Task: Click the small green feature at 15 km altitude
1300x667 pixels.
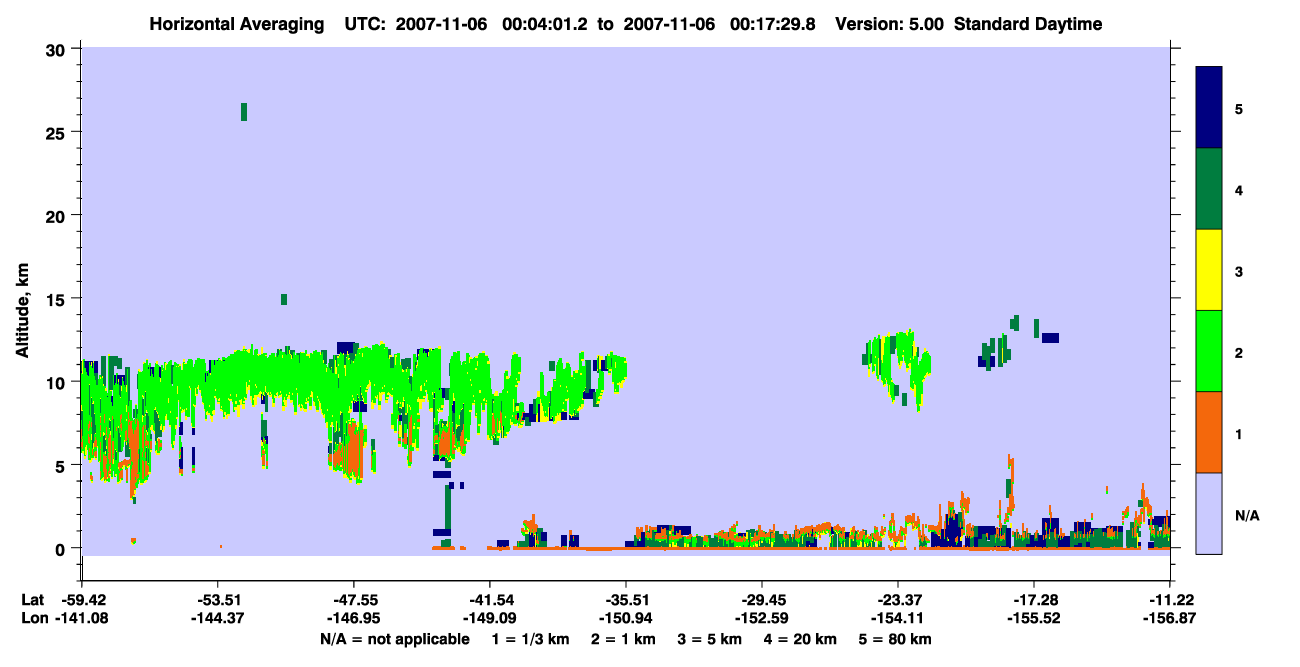Action: pos(284,299)
